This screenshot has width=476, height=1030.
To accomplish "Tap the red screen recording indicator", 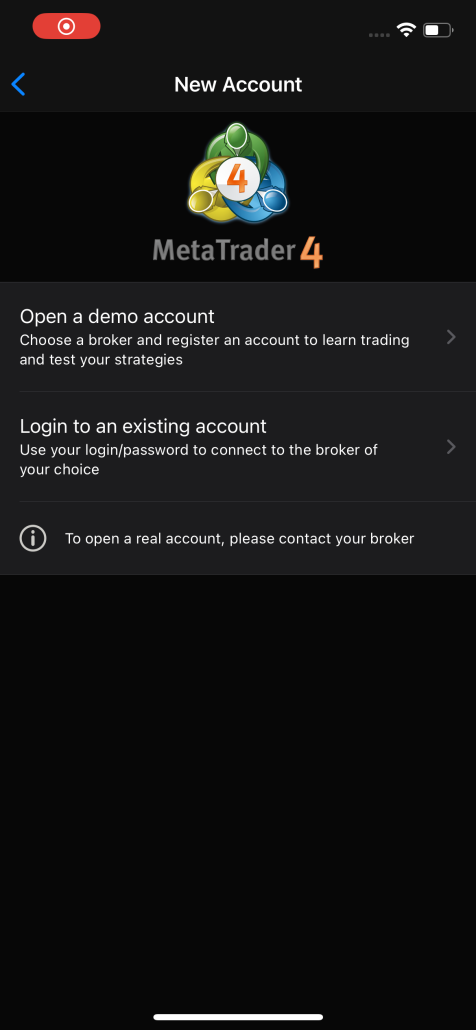I will [x=66, y=26].
